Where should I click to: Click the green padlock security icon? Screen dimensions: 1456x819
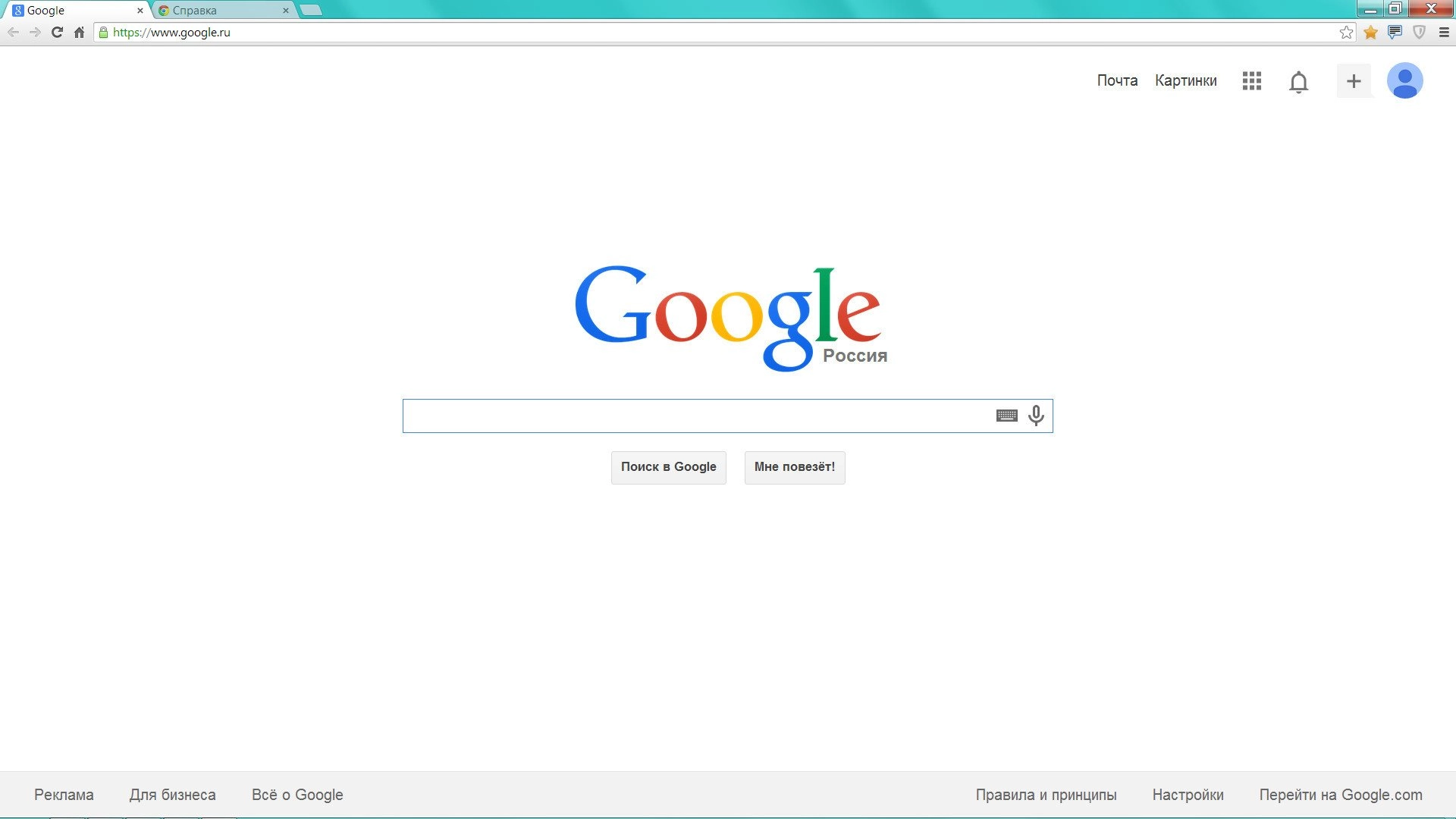(104, 32)
